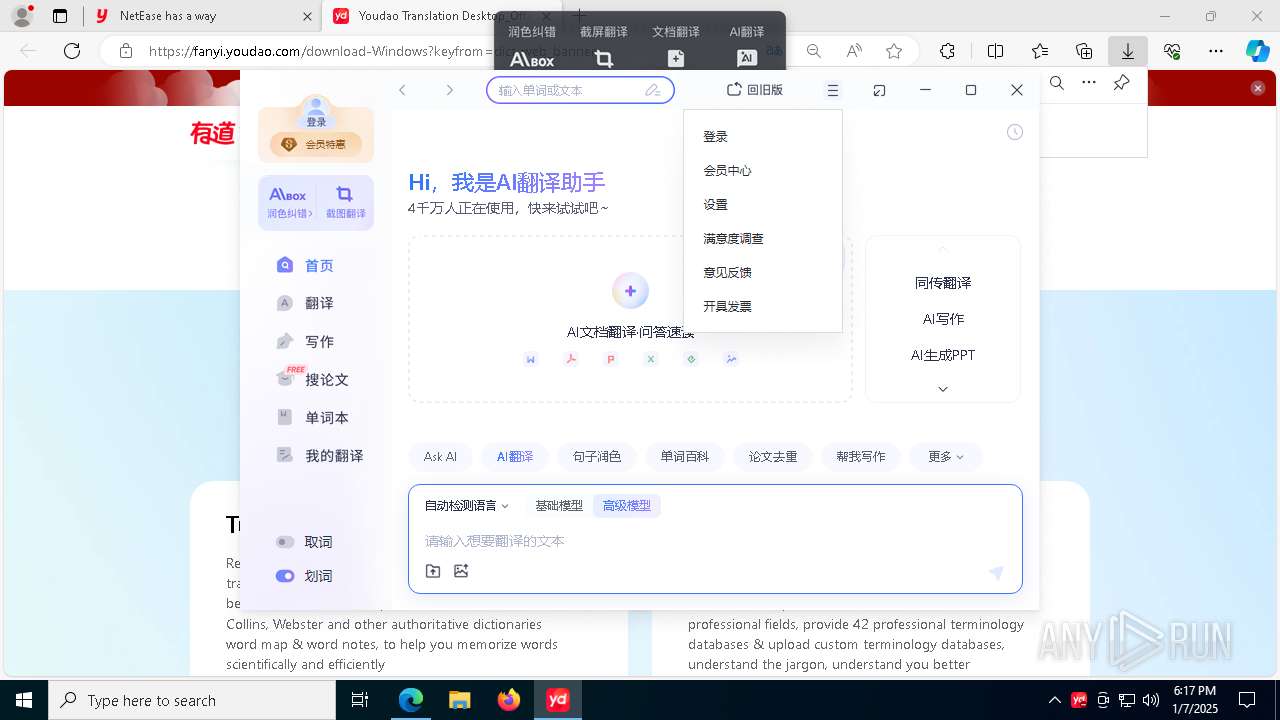
Task: Click the 输入单词或文本 search field
Action: (580, 90)
